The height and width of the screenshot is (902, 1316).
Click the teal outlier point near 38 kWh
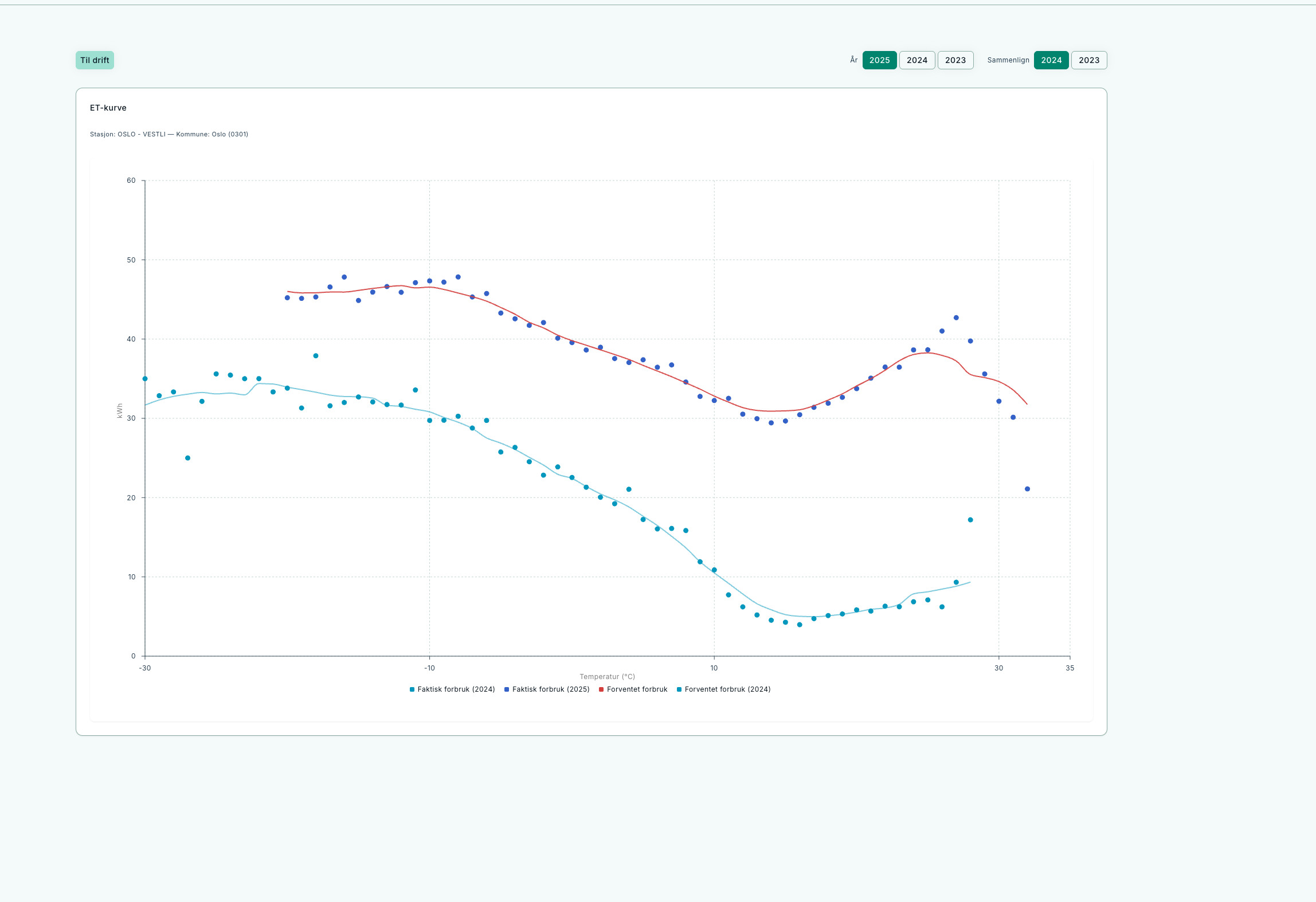coord(316,356)
